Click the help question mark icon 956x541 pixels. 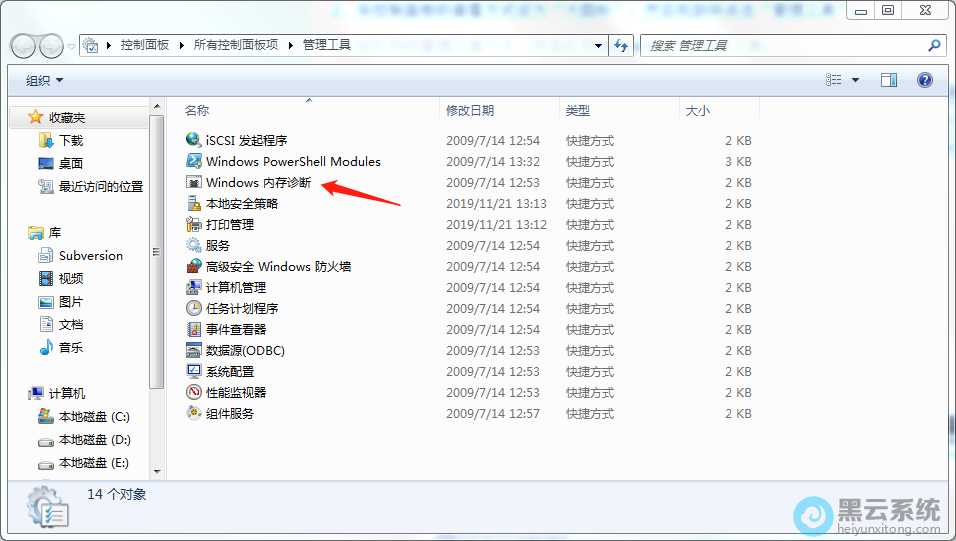point(925,80)
